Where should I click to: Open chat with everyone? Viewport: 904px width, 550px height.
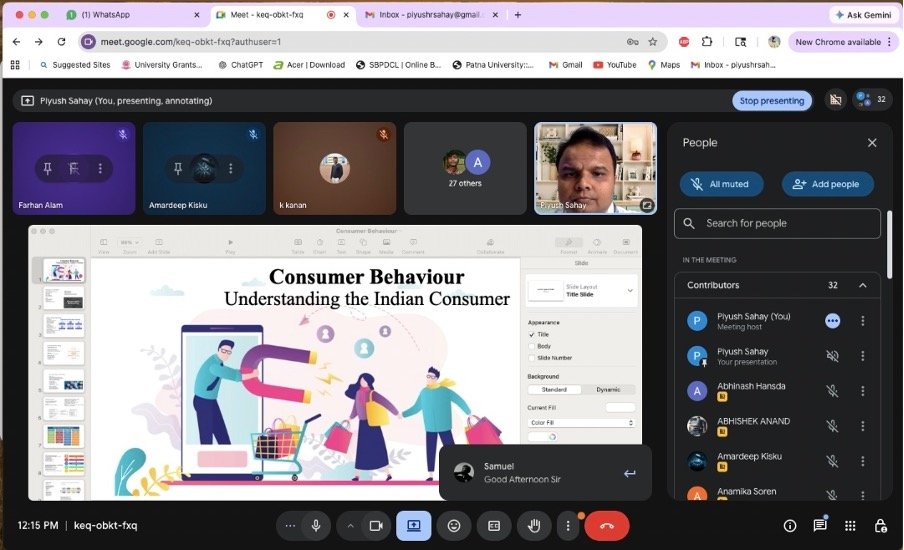[x=820, y=526]
